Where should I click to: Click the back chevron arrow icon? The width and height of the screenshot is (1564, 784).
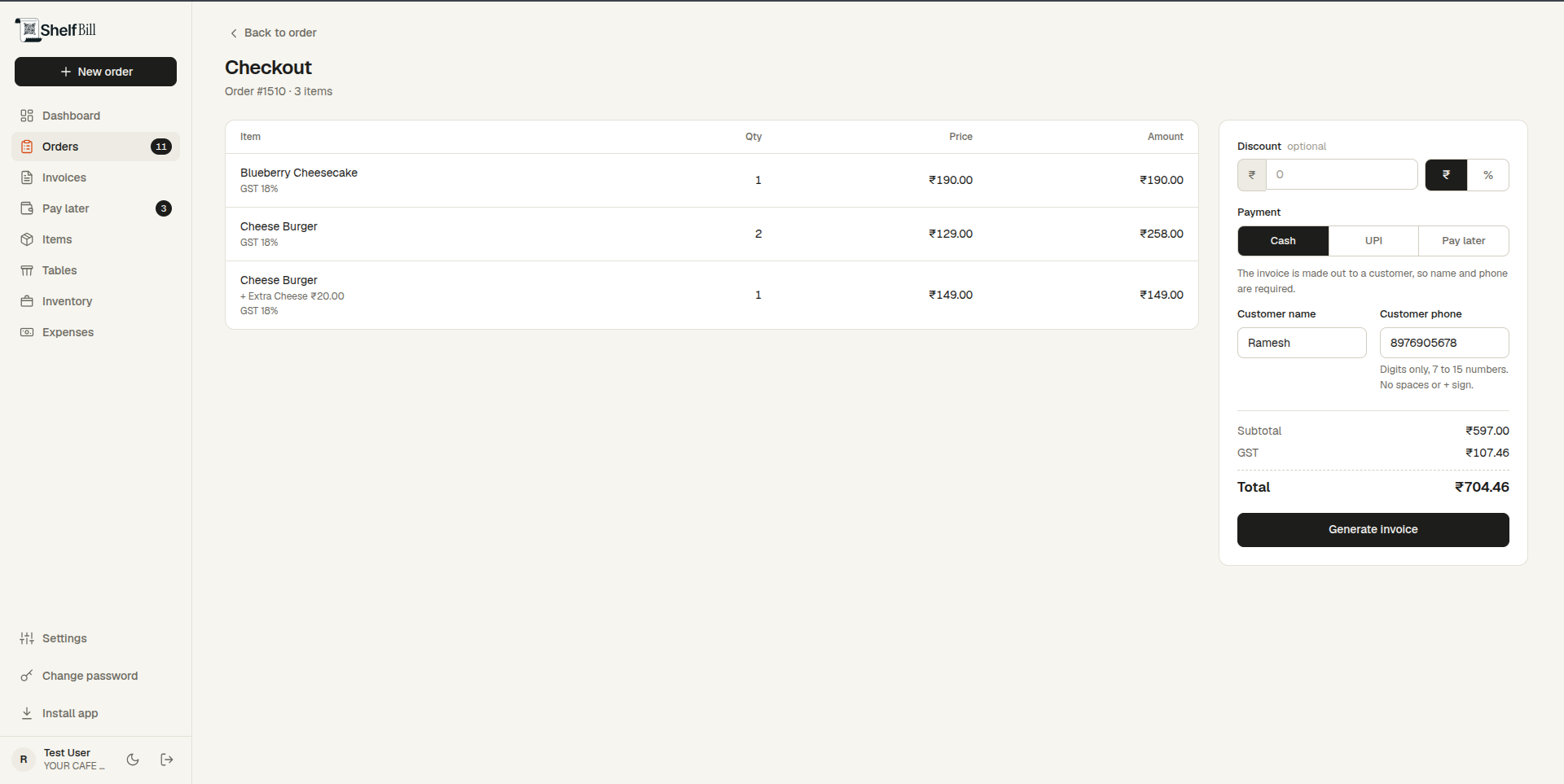[x=234, y=33]
